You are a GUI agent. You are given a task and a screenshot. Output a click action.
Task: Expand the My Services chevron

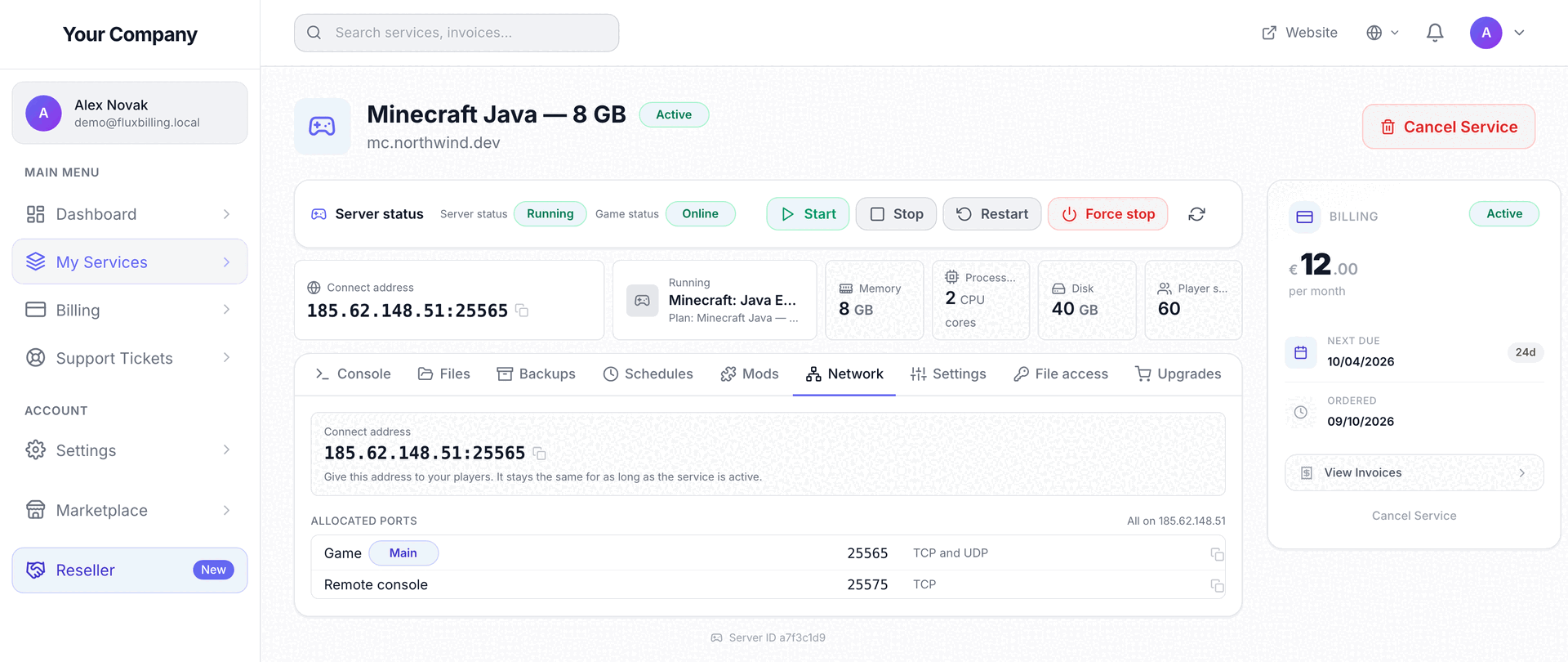(226, 262)
